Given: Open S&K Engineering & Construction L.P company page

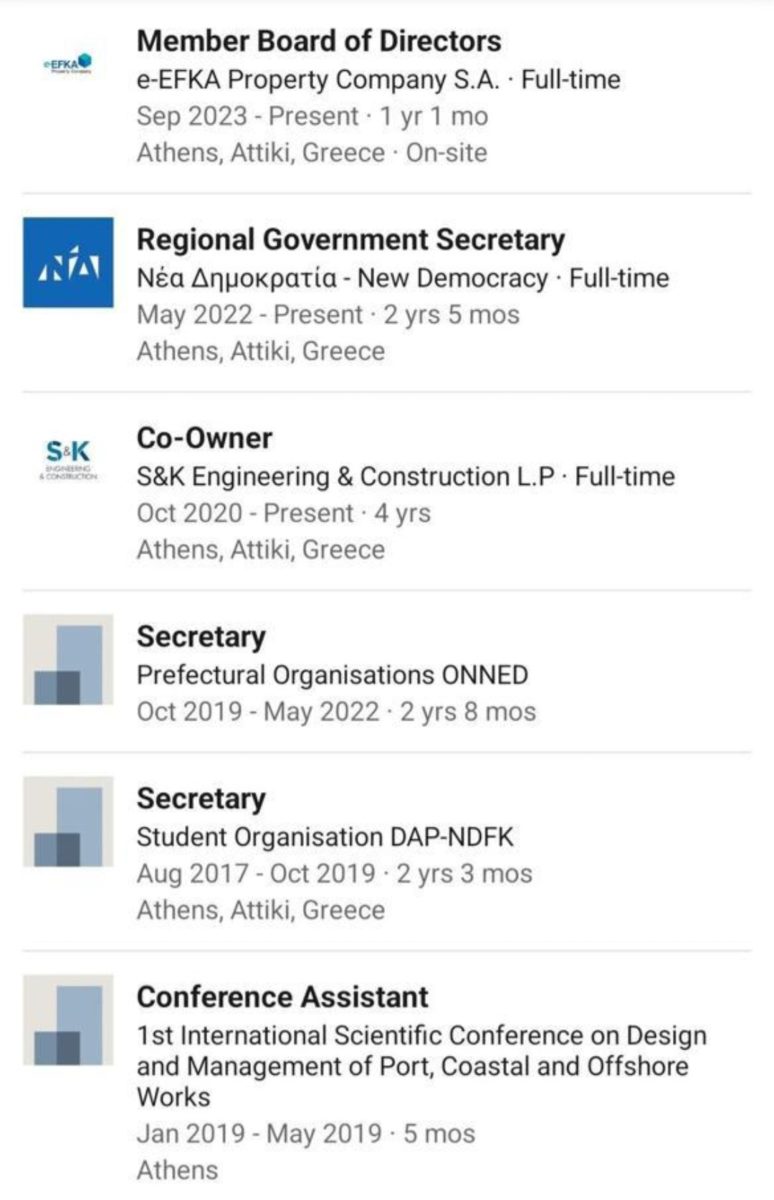Looking at the screenshot, I should pos(345,476).
